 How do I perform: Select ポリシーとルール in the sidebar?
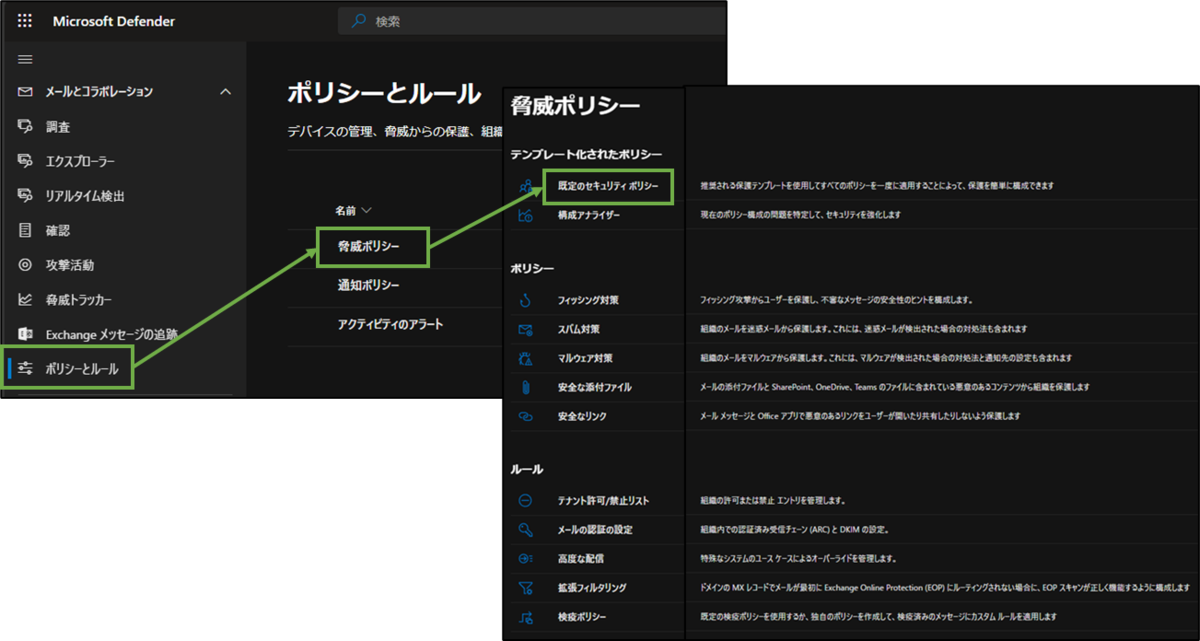click(82, 369)
